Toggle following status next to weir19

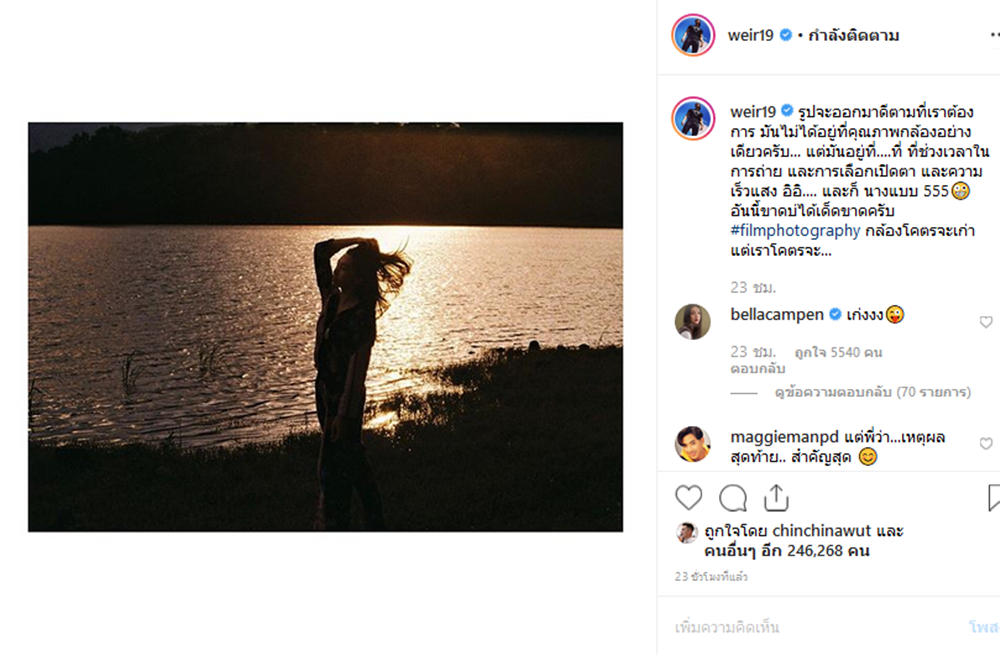[854, 36]
